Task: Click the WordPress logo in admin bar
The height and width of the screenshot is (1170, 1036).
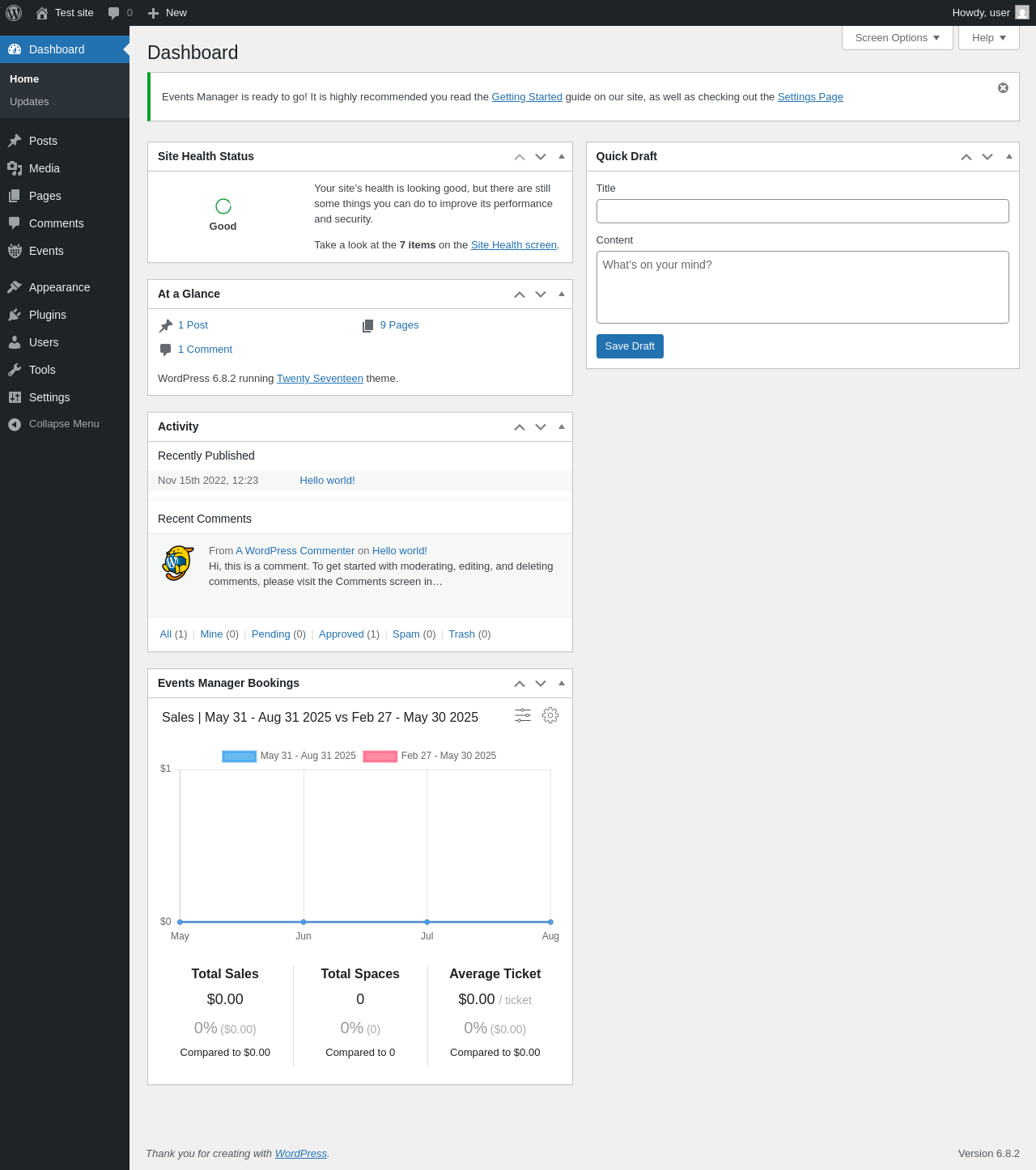Action: coord(14,13)
